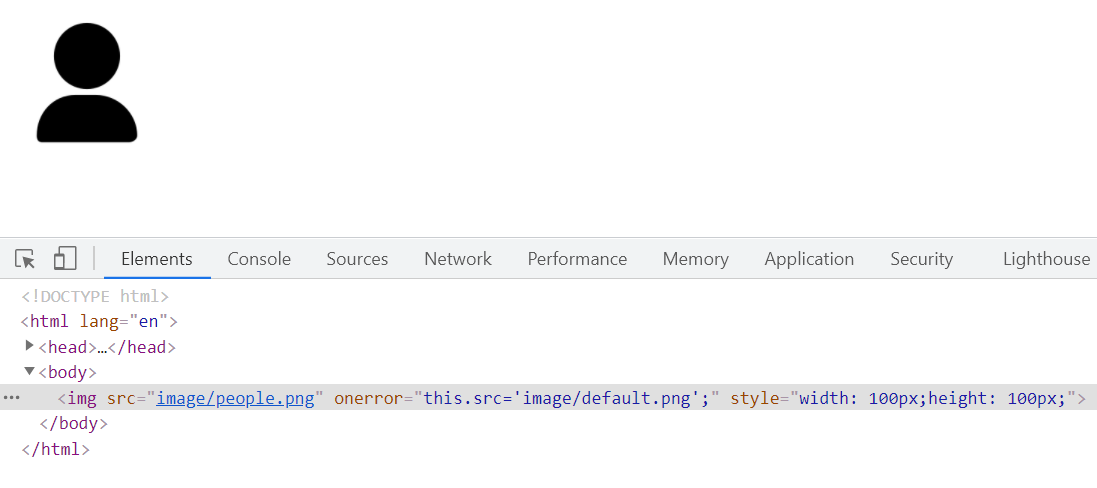Select the html lang="en" node

99,322
